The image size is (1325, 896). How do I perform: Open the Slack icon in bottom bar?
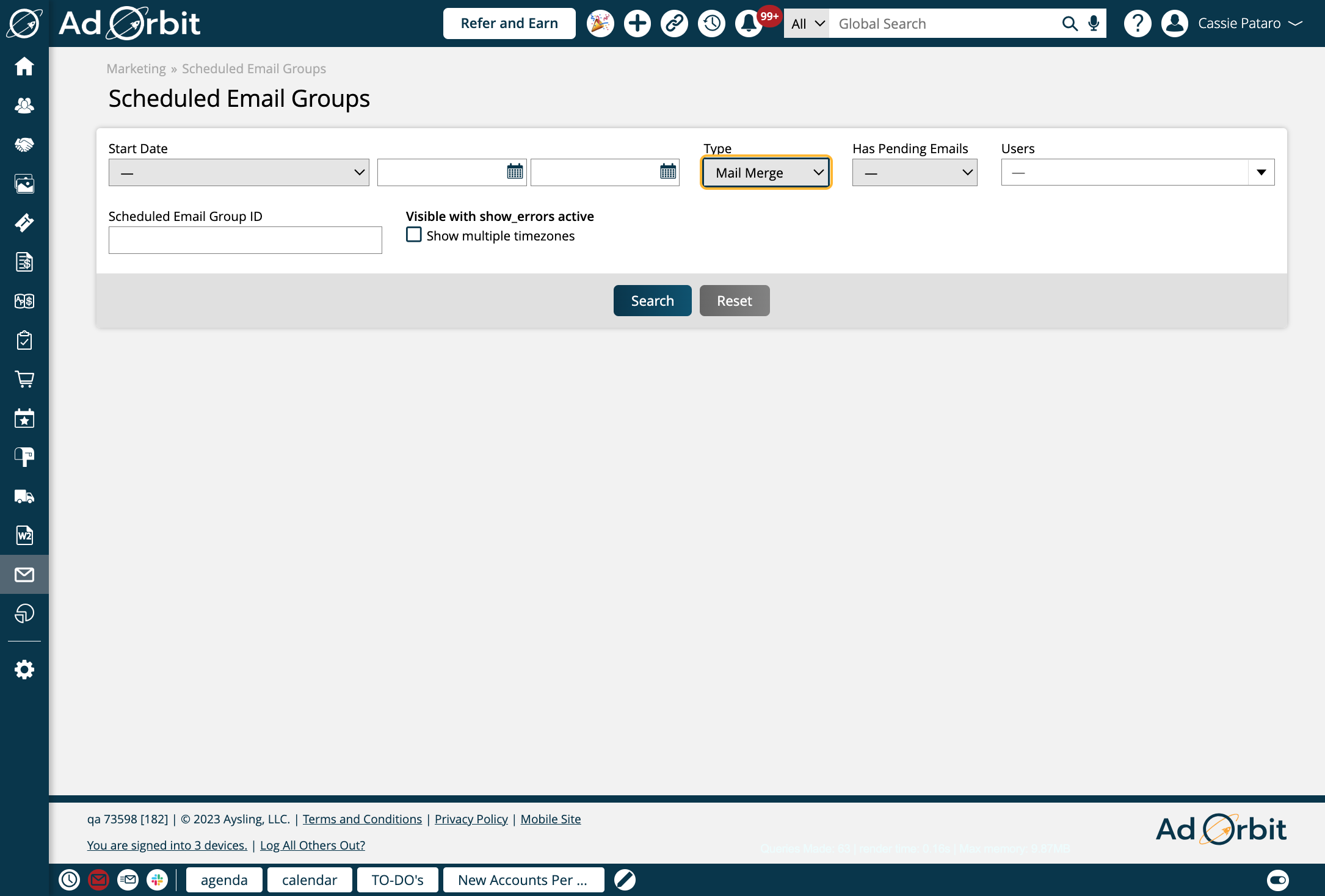[x=158, y=880]
